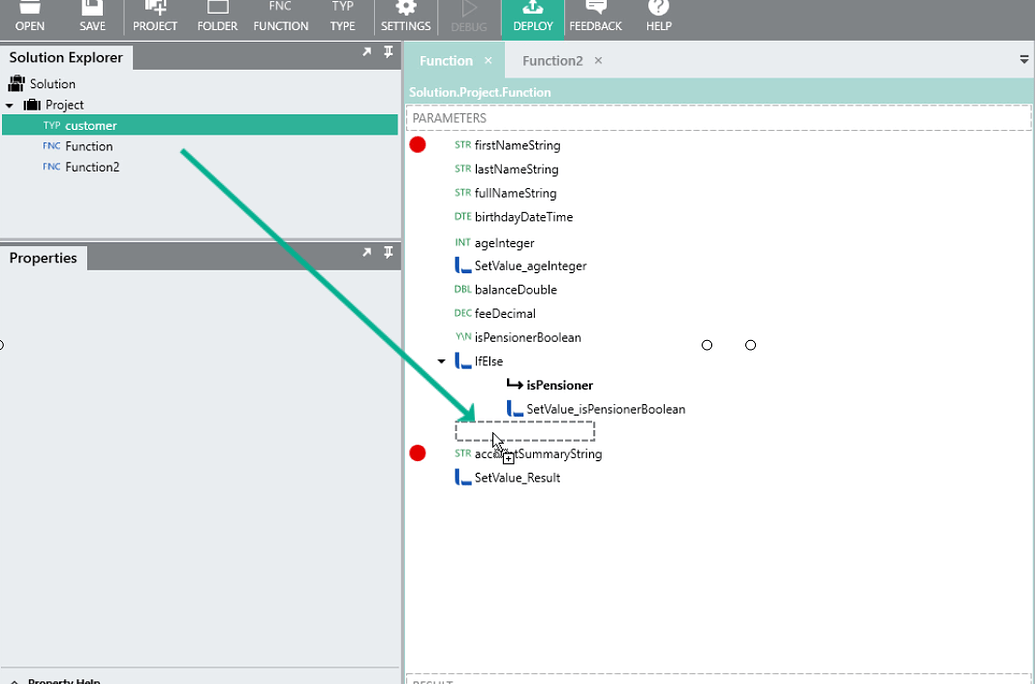Create a new TYPE
Screen dimensions: 1035x684
coord(343,17)
